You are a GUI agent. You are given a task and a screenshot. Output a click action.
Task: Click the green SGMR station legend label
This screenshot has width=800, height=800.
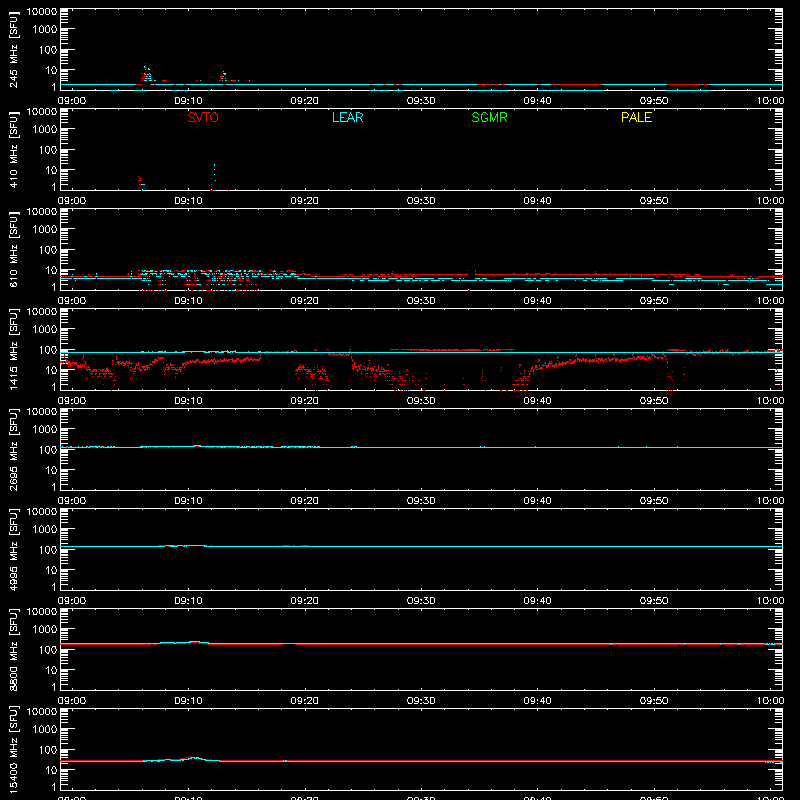click(x=489, y=117)
